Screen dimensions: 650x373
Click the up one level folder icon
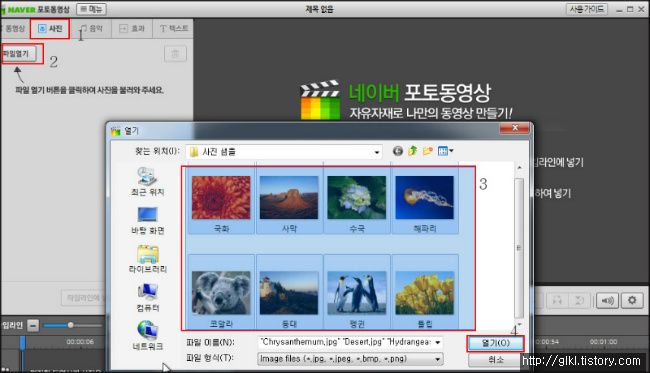(412, 151)
